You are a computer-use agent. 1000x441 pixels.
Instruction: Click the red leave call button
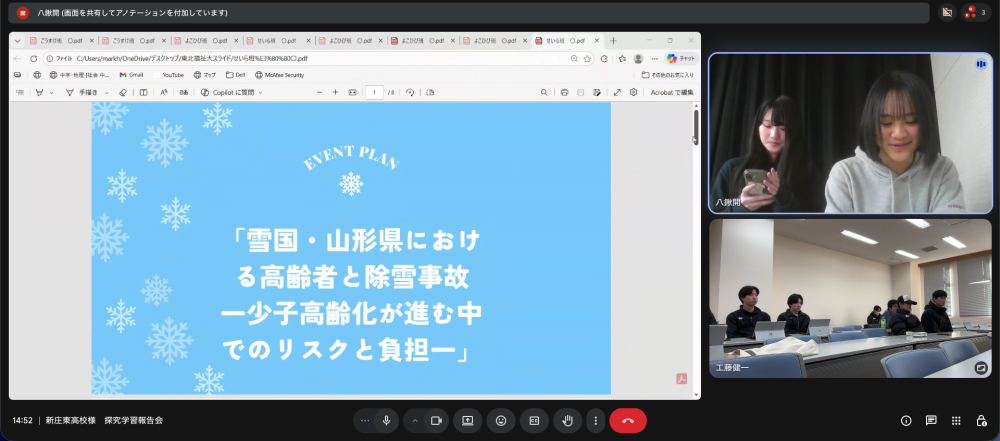click(628, 421)
